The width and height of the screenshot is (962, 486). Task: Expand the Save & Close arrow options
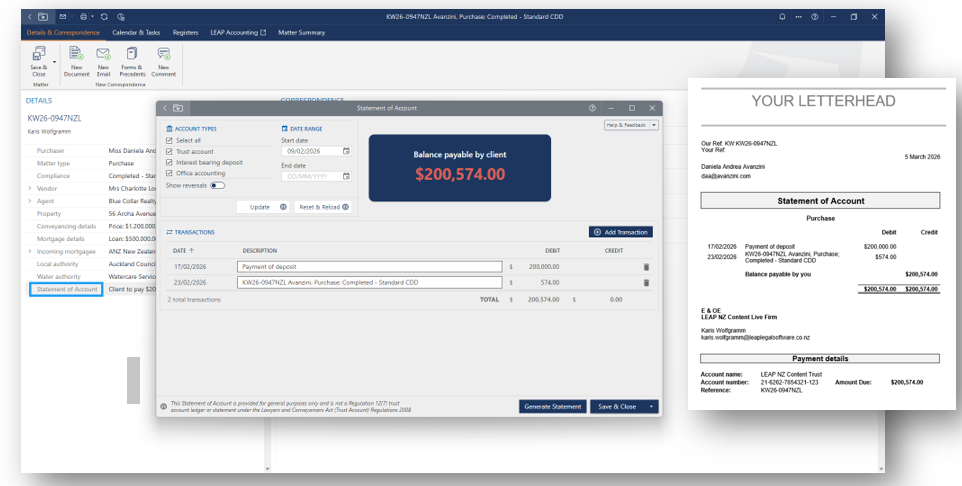tap(651, 406)
